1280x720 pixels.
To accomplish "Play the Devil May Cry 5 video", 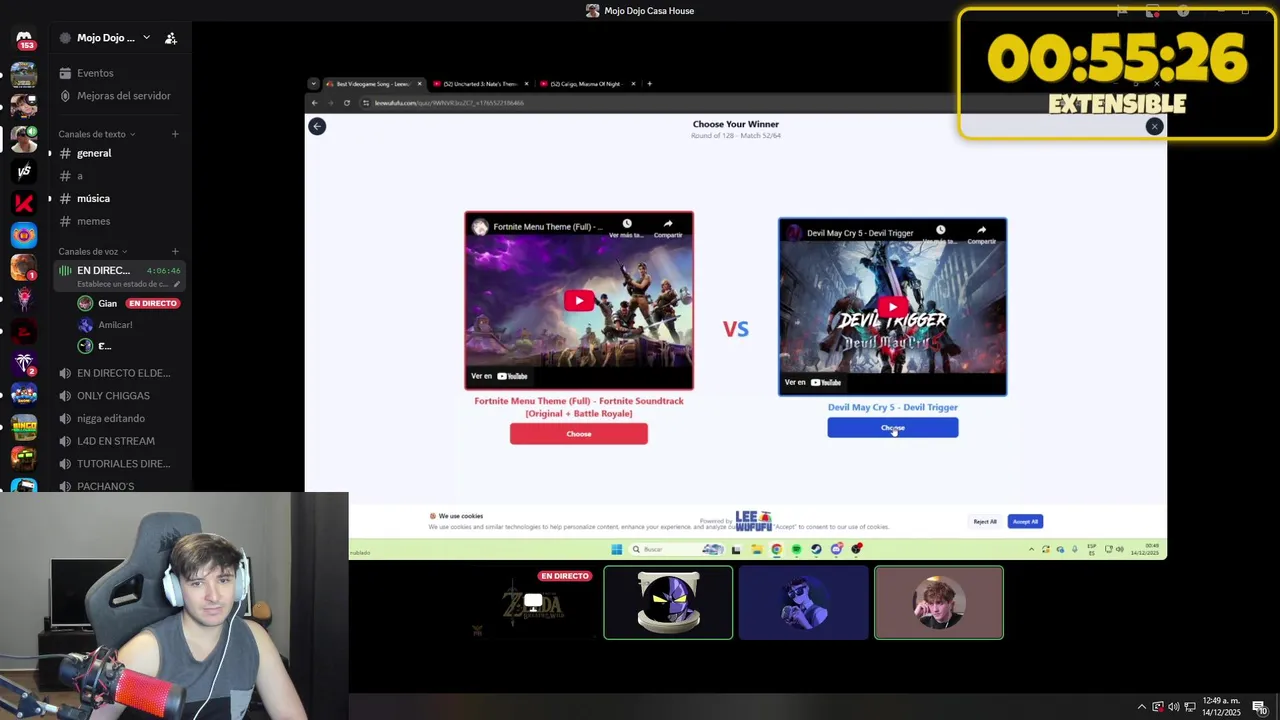I will (893, 307).
